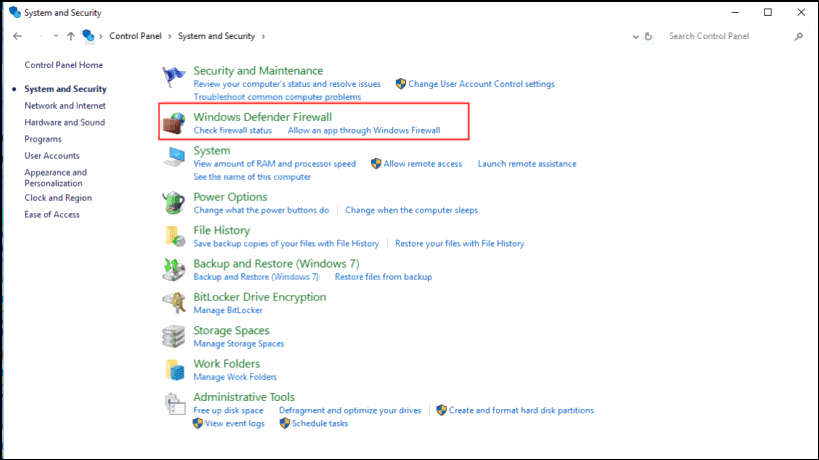The height and width of the screenshot is (460, 819).
Task: Click the BitLocker Drive Encryption key icon
Action: [x=174, y=303]
